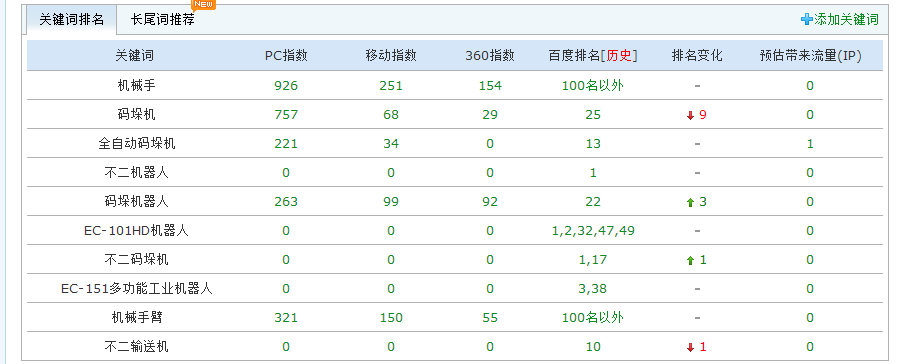This screenshot has height=364, width=900.
Task: Click 360 index value 29
Action: [x=490, y=115]
